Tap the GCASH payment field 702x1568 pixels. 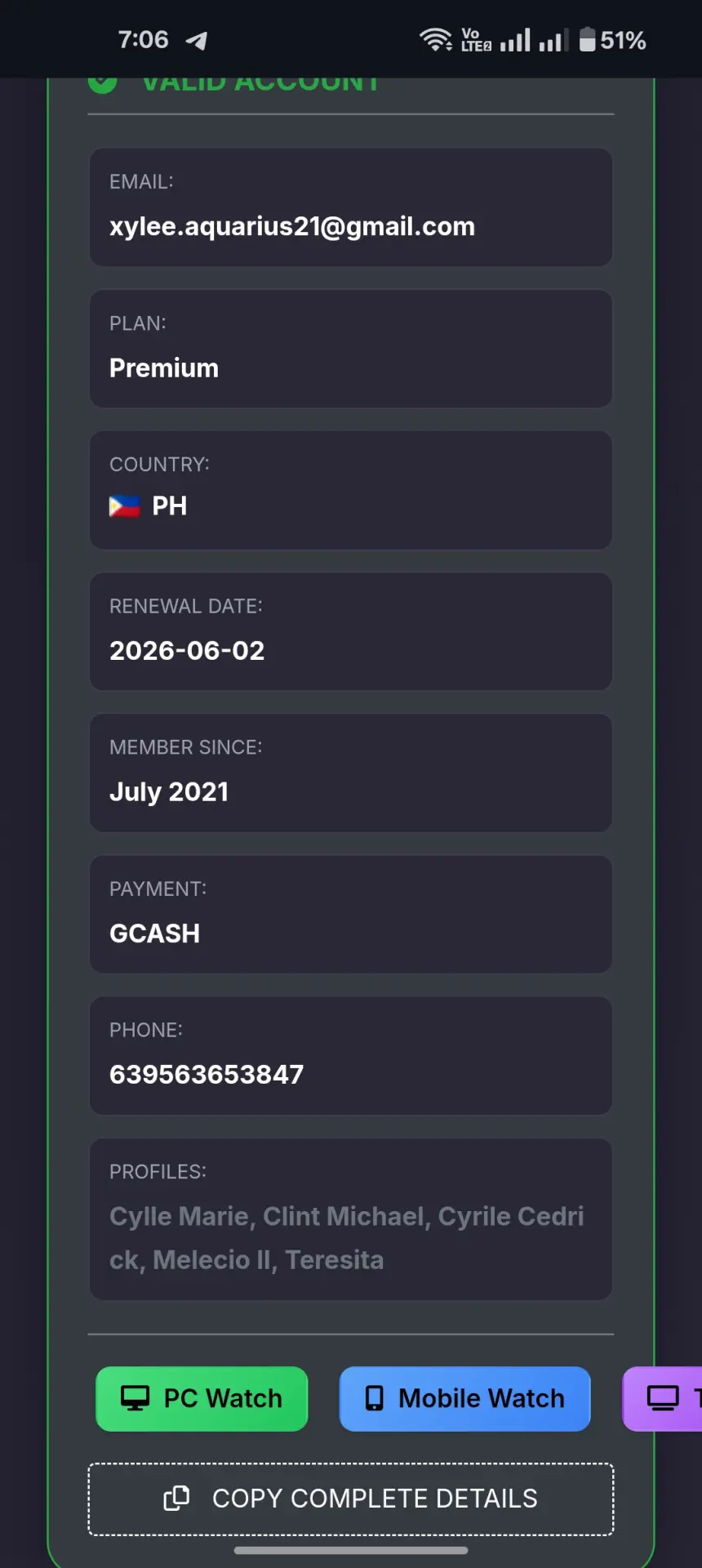(x=351, y=914)
